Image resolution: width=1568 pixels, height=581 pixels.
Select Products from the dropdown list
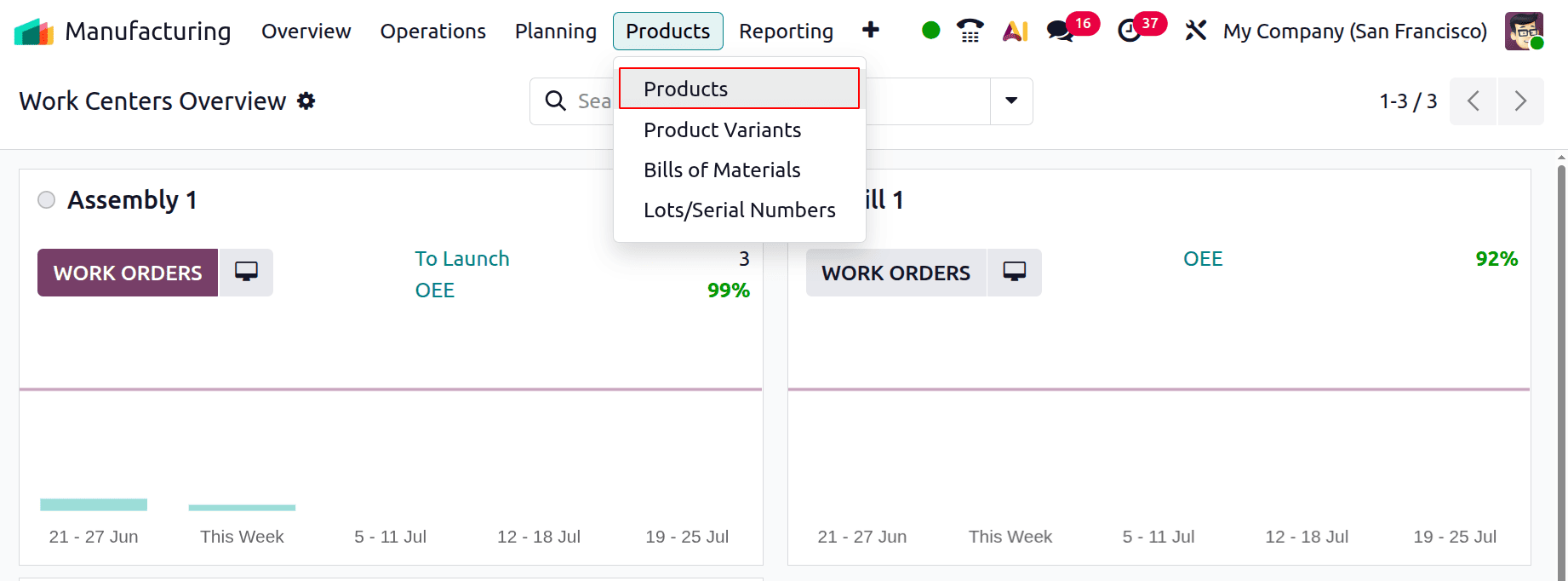[739, 89]
